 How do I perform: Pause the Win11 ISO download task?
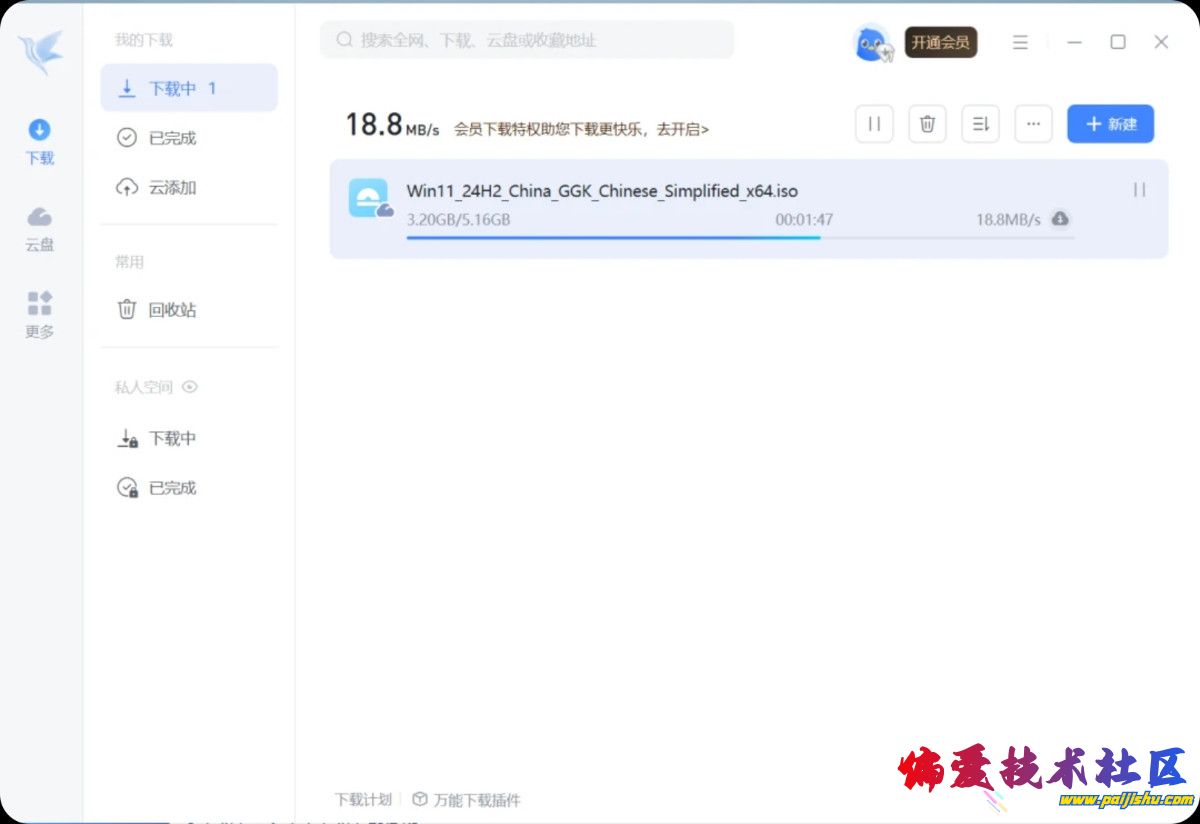(x=1139, y=190)
